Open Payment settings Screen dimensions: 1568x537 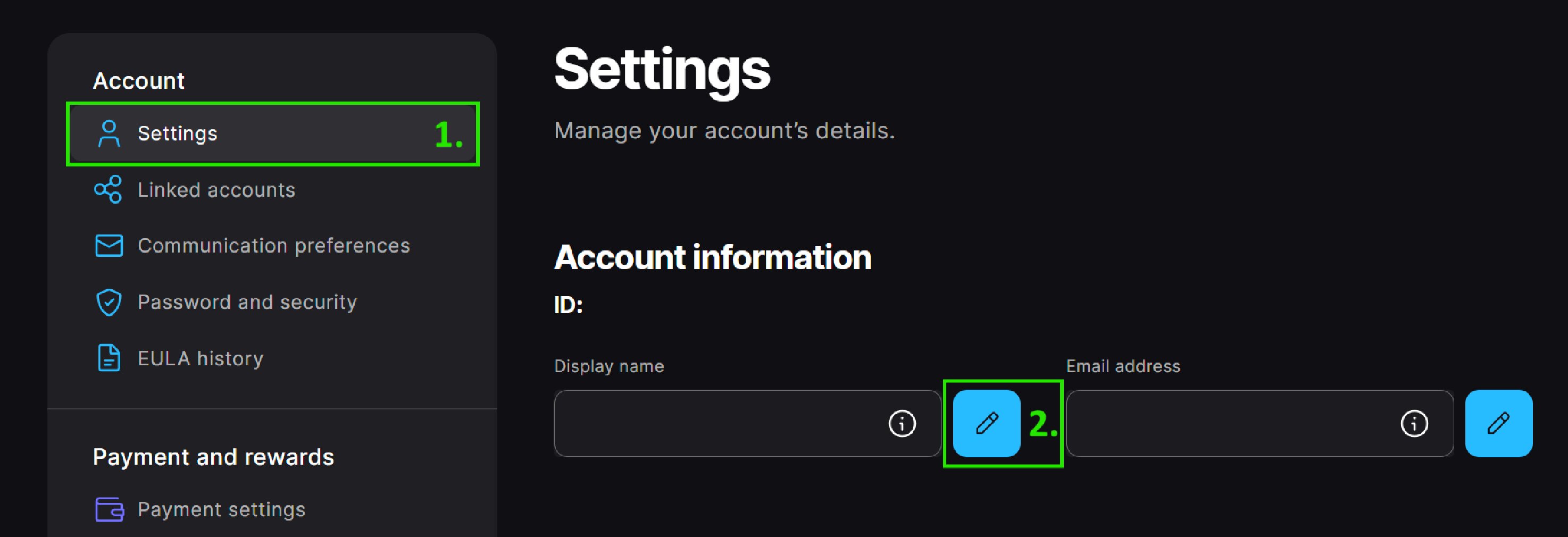221,510
